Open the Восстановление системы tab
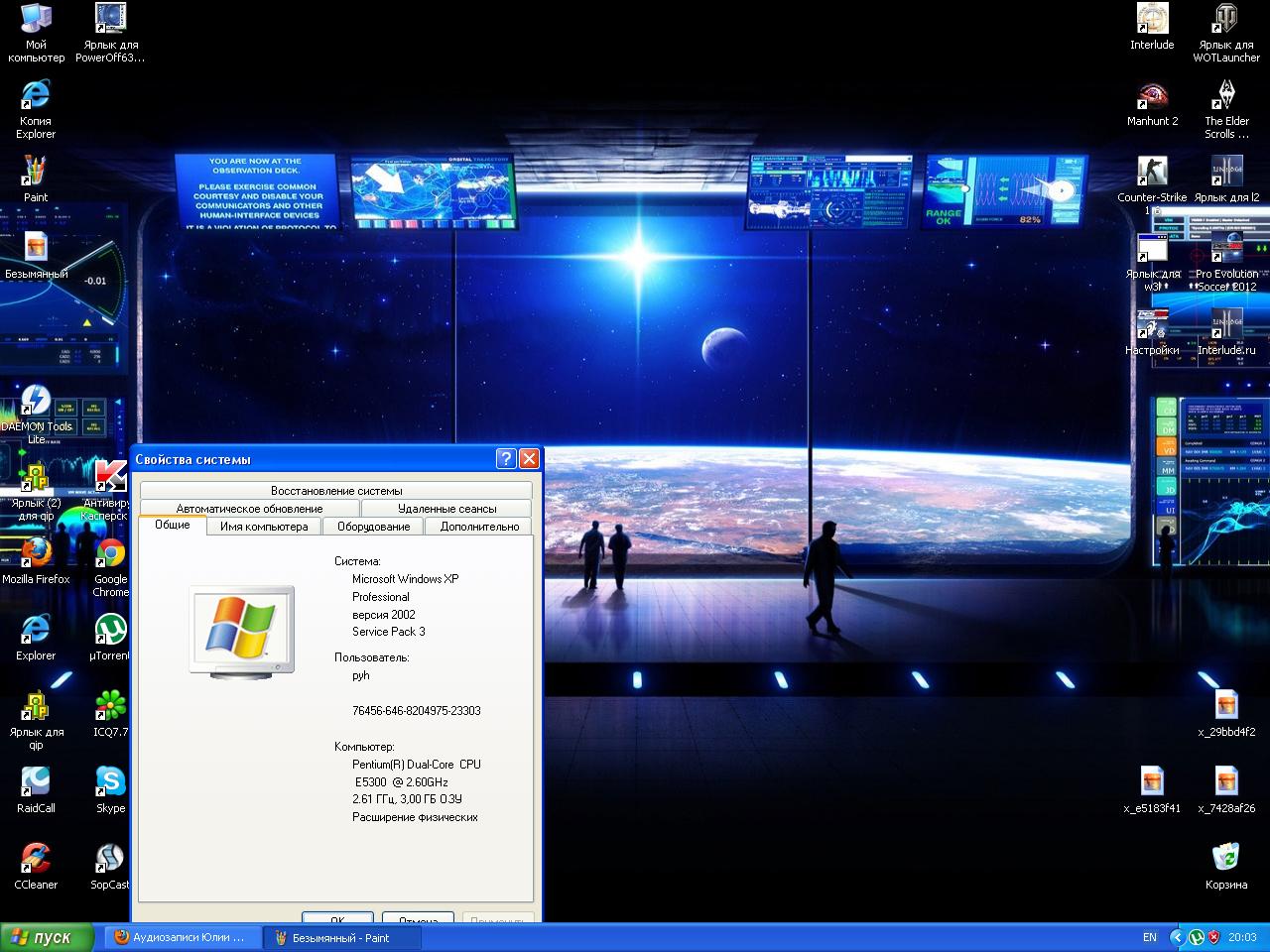1270x952 pixels. [x=336, y=491]
